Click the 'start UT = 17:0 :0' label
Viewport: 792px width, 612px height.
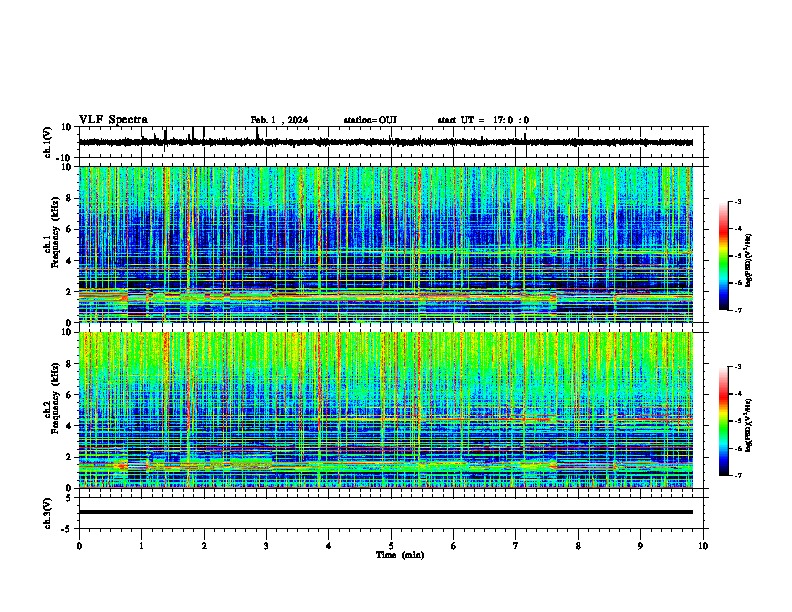pyautogui.click(x=483, y=120)
